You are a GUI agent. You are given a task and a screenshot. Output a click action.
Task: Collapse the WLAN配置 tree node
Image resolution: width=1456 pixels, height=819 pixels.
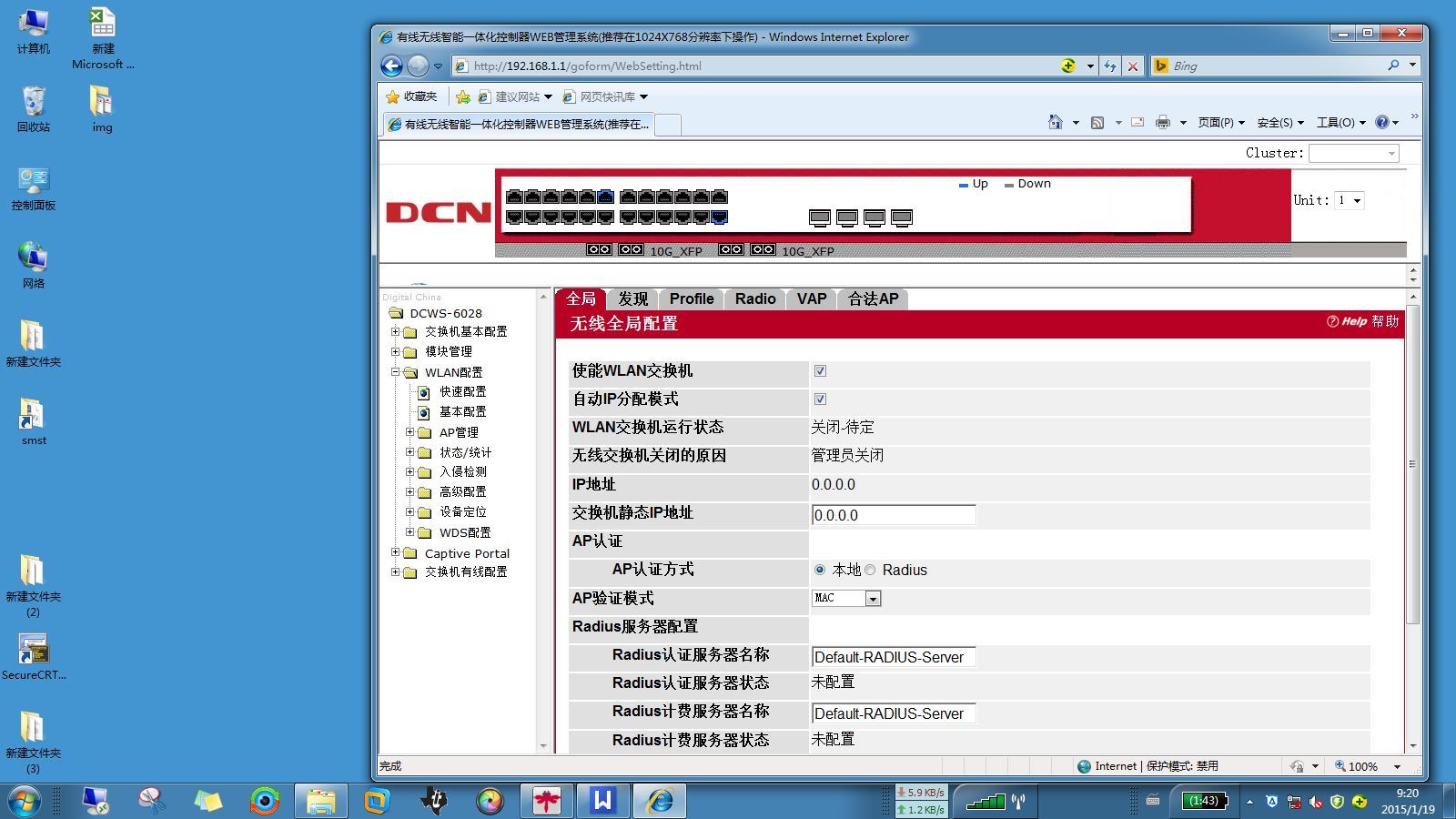coord(396,371)
